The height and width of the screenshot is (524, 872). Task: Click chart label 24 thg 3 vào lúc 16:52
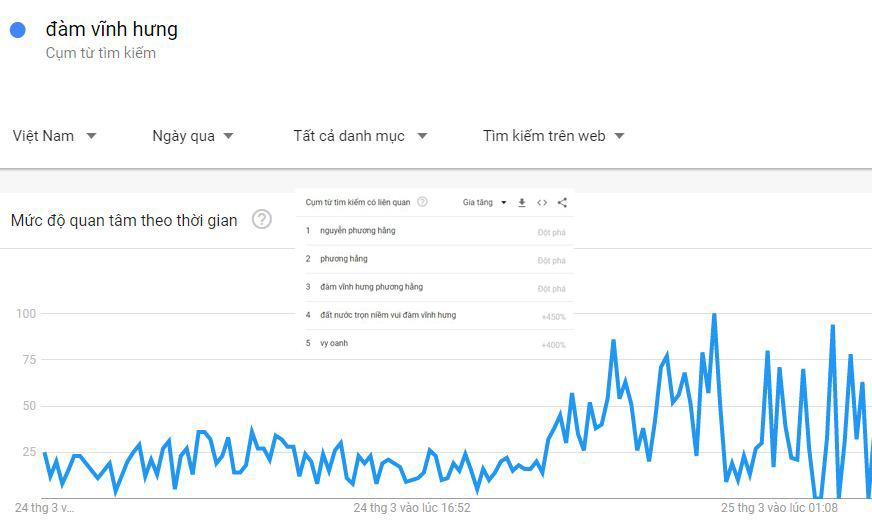click(412, 508)
